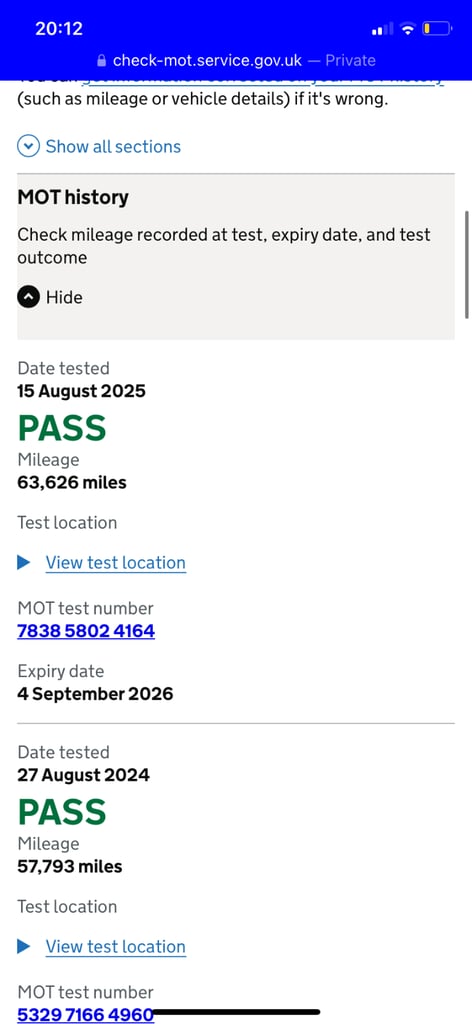
Task: Tap the clock showing 20:12
Action: [59, 29]
